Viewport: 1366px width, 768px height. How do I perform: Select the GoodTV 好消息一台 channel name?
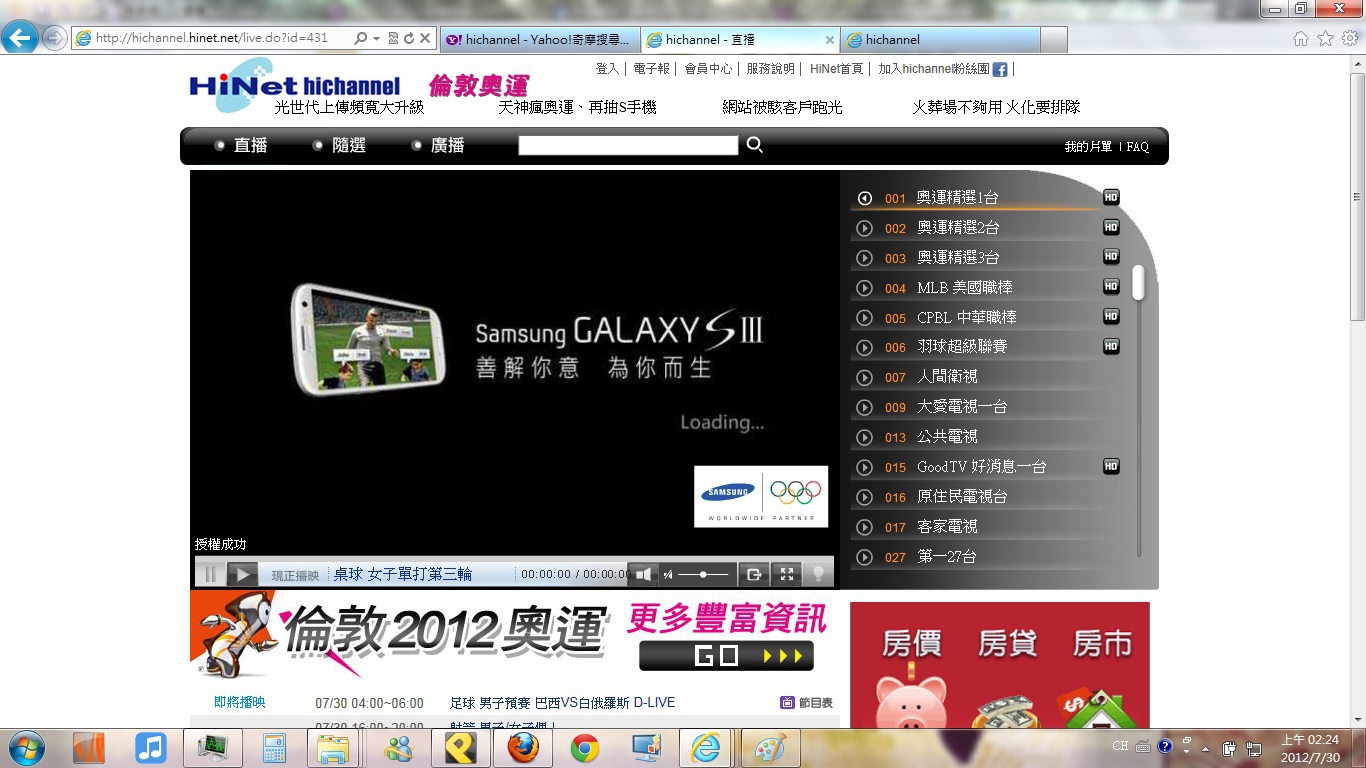coord(982,467)
